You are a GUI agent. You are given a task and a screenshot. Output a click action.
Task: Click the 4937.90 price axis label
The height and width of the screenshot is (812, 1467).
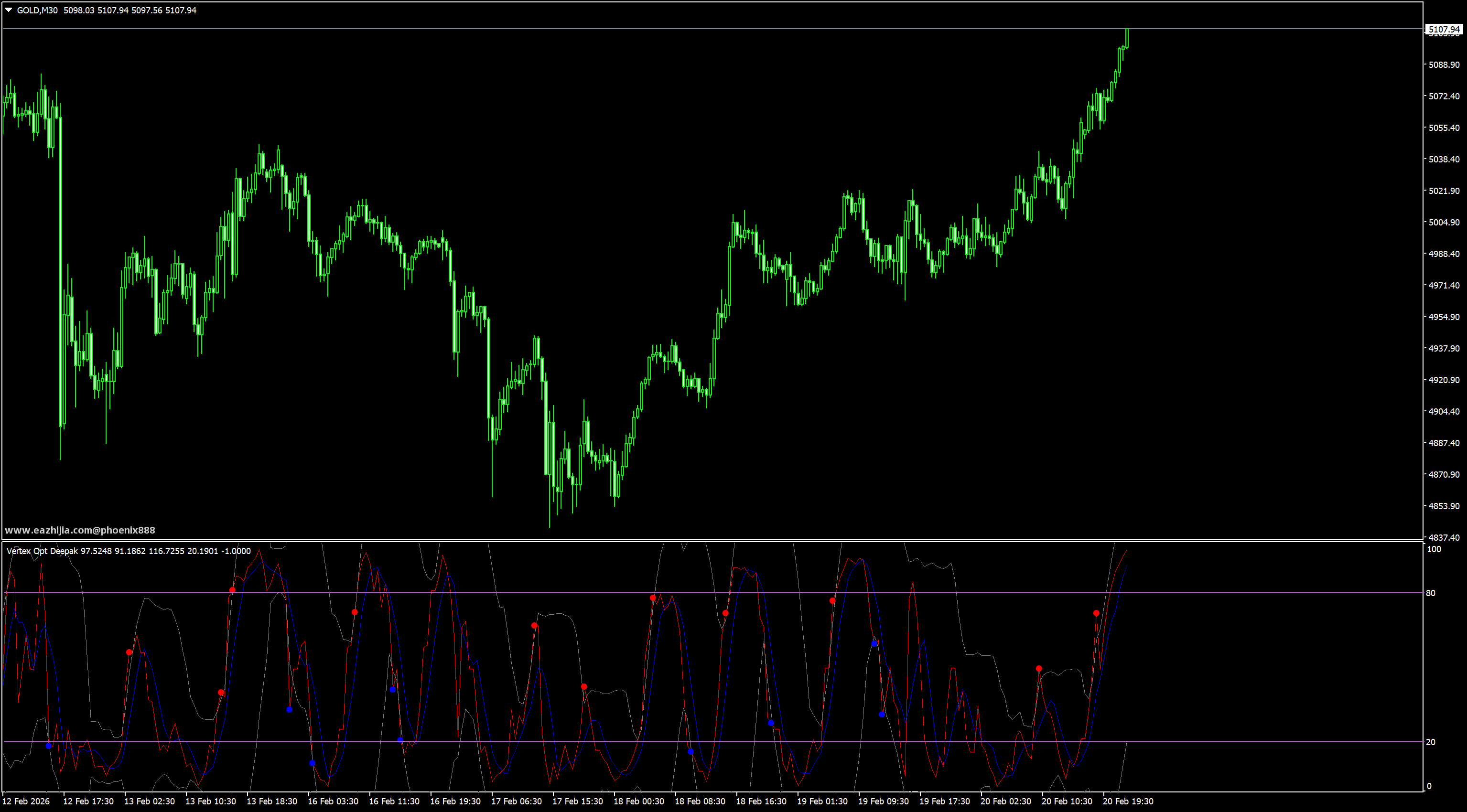point(1444,349)
